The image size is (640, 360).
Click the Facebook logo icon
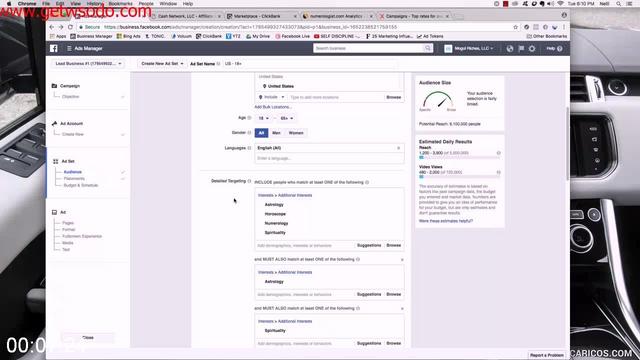[54, 48]
